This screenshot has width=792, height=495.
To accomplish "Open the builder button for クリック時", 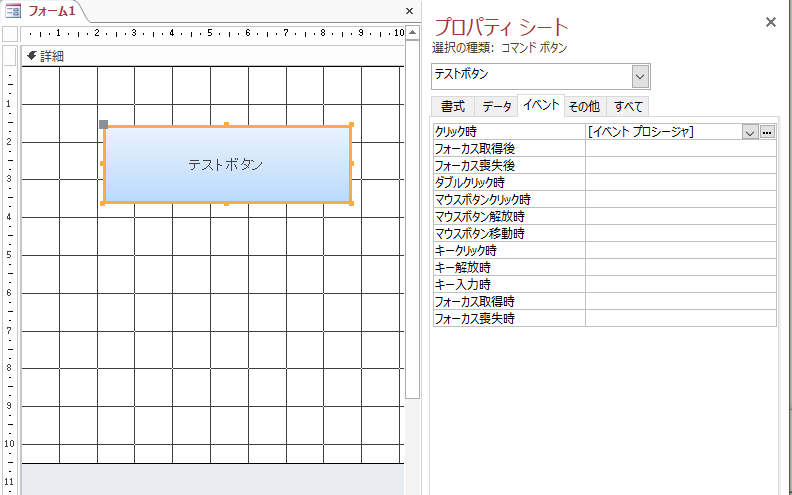I will tap(767, 132).
